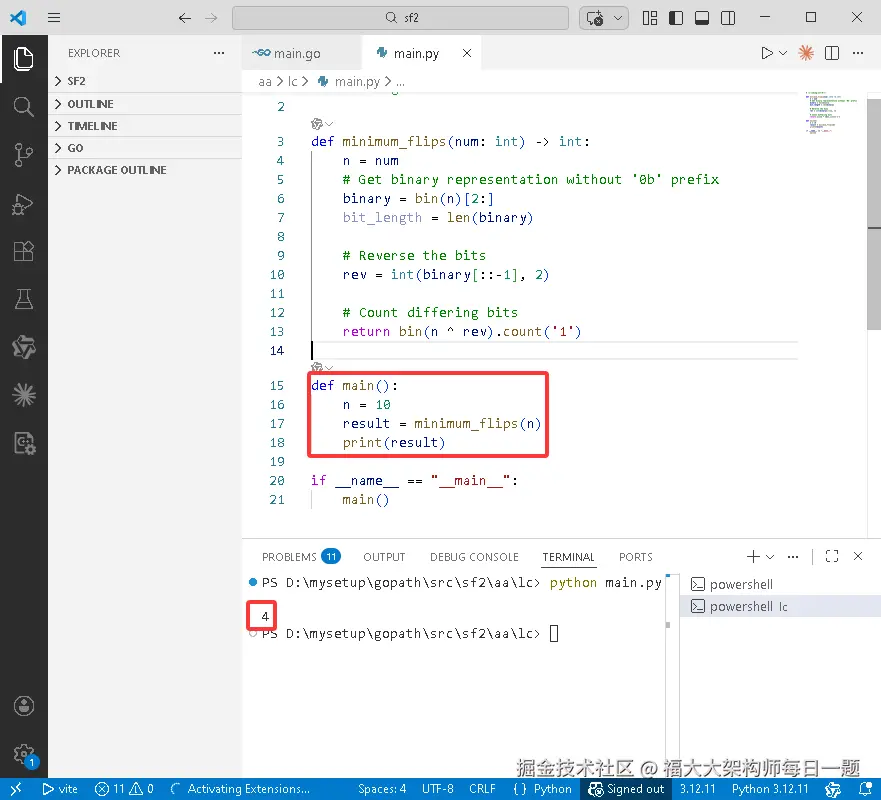Open the DEBUG CONSOLE tab
The image size is (881, 800).
coord(474,556)
